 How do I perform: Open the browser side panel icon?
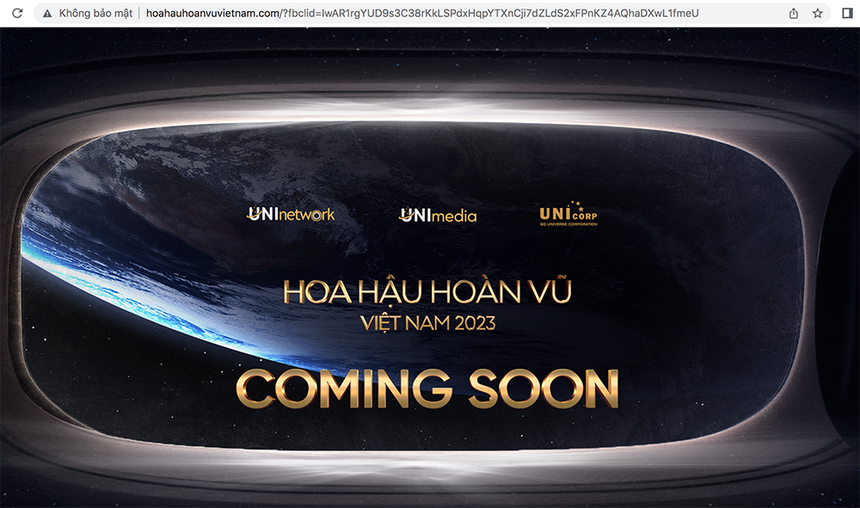click(846, 13)
